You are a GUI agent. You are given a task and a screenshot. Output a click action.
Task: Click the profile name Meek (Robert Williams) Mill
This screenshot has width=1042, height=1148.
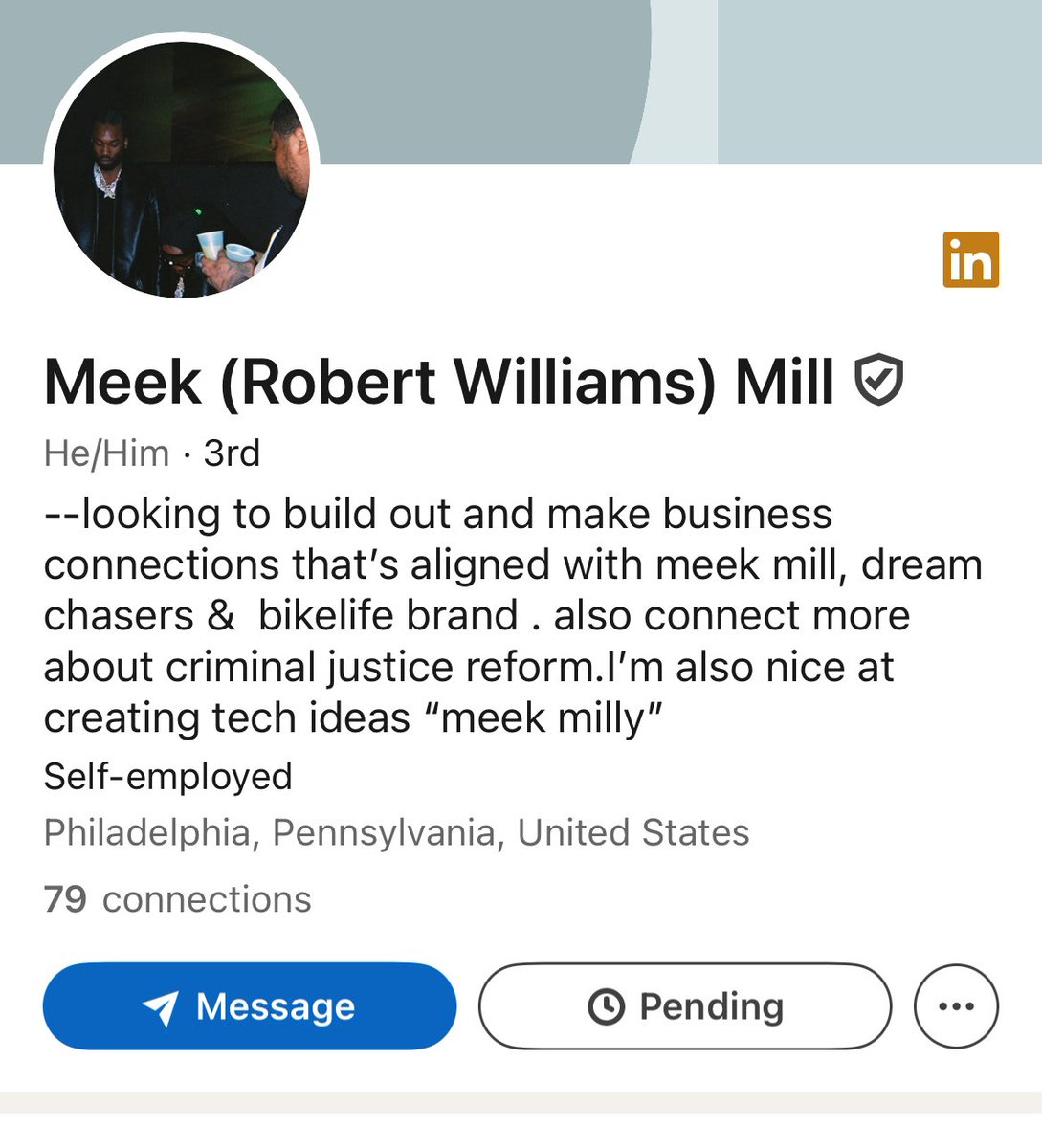(439, 381)
